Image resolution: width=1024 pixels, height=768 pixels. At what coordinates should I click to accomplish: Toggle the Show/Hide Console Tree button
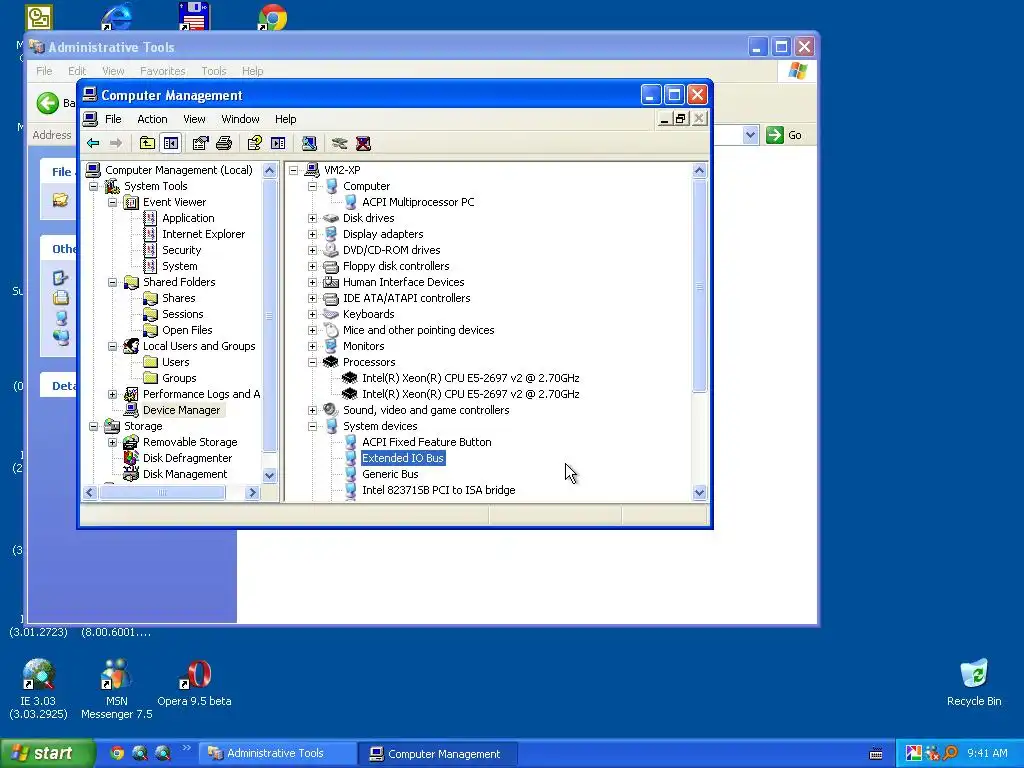(171, 143)
